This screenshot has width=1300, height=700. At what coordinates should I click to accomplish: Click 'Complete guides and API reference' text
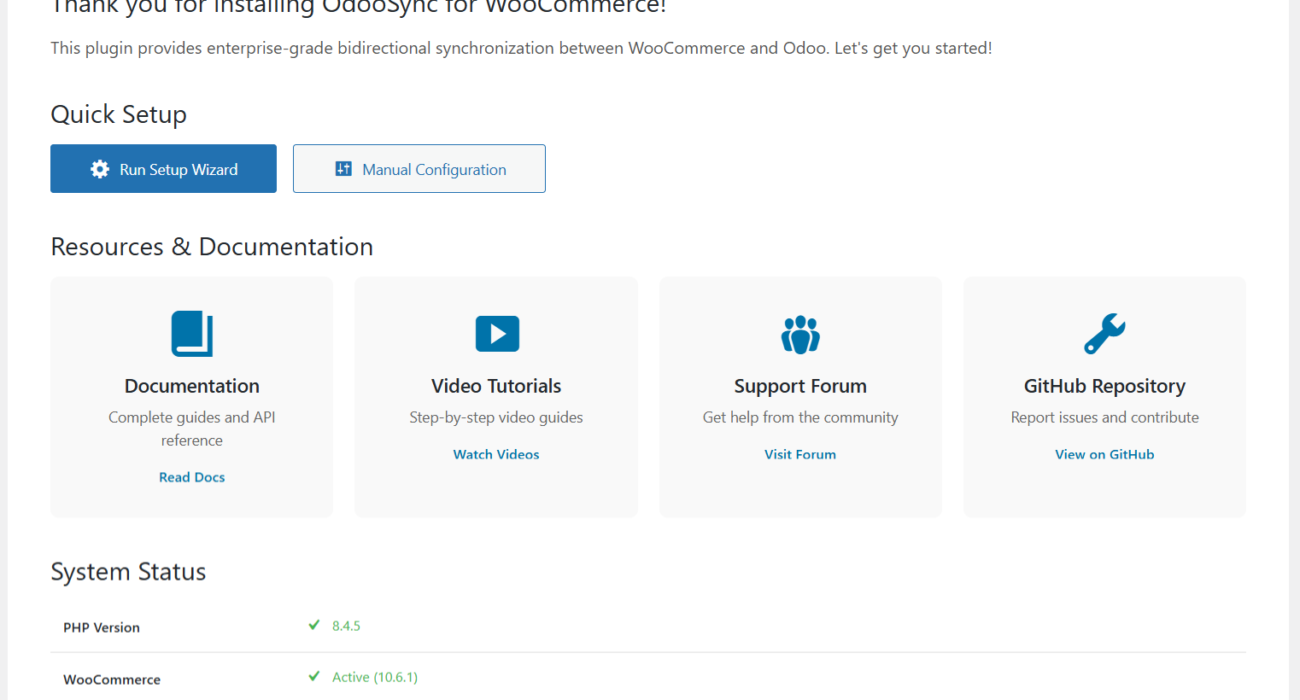[192, 429]
